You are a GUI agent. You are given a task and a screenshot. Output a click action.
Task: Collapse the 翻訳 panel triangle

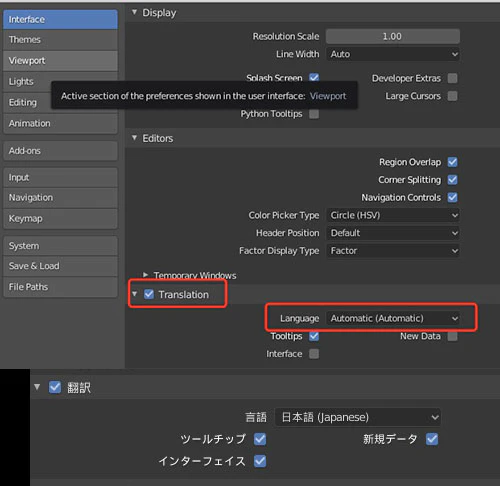[x=37, y=387]
